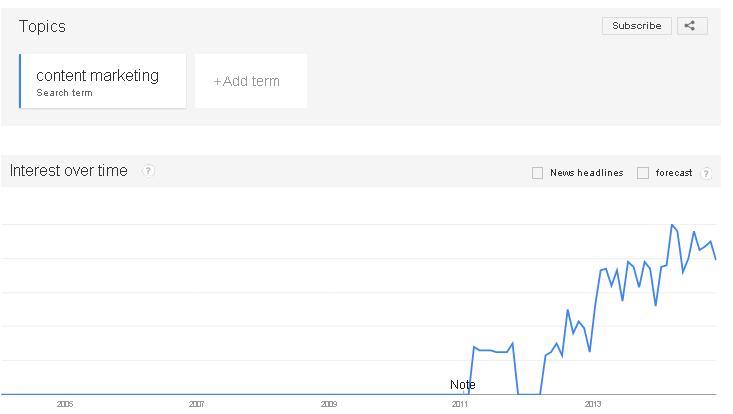Click the Note marker on the chart

point(462,384)
